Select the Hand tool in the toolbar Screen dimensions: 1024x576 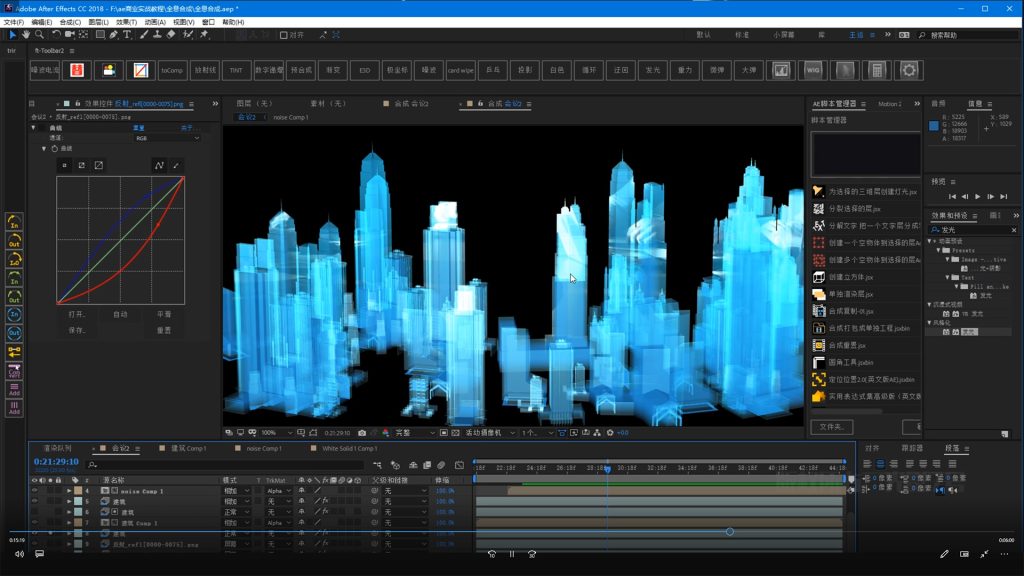pyautogui.click(x=26, y=35)
